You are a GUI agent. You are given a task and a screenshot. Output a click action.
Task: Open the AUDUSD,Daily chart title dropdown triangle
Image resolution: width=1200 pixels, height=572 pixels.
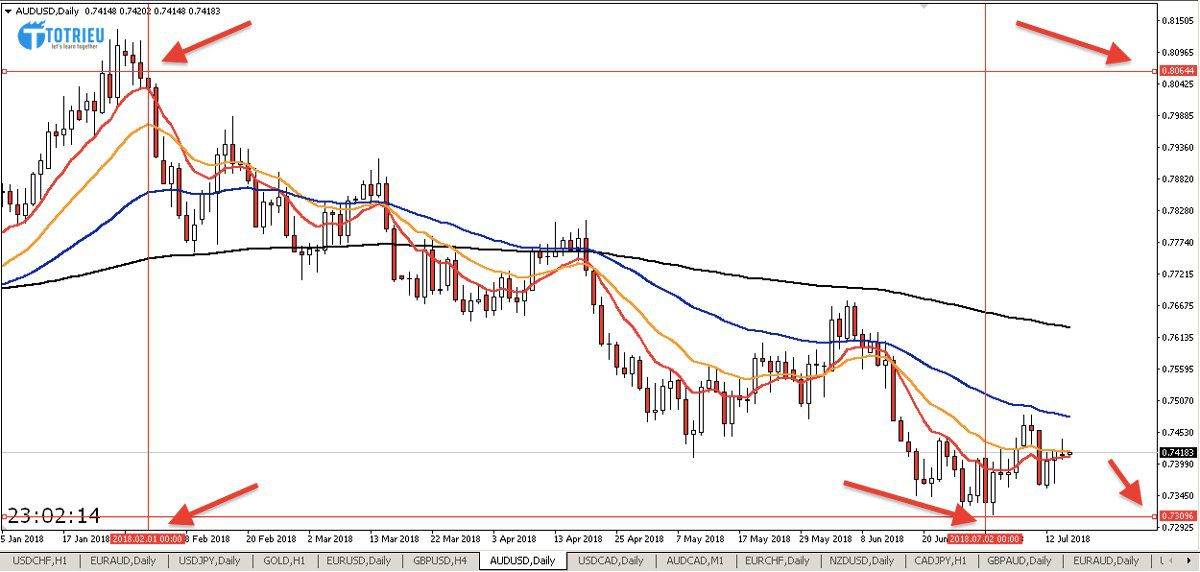9,10
